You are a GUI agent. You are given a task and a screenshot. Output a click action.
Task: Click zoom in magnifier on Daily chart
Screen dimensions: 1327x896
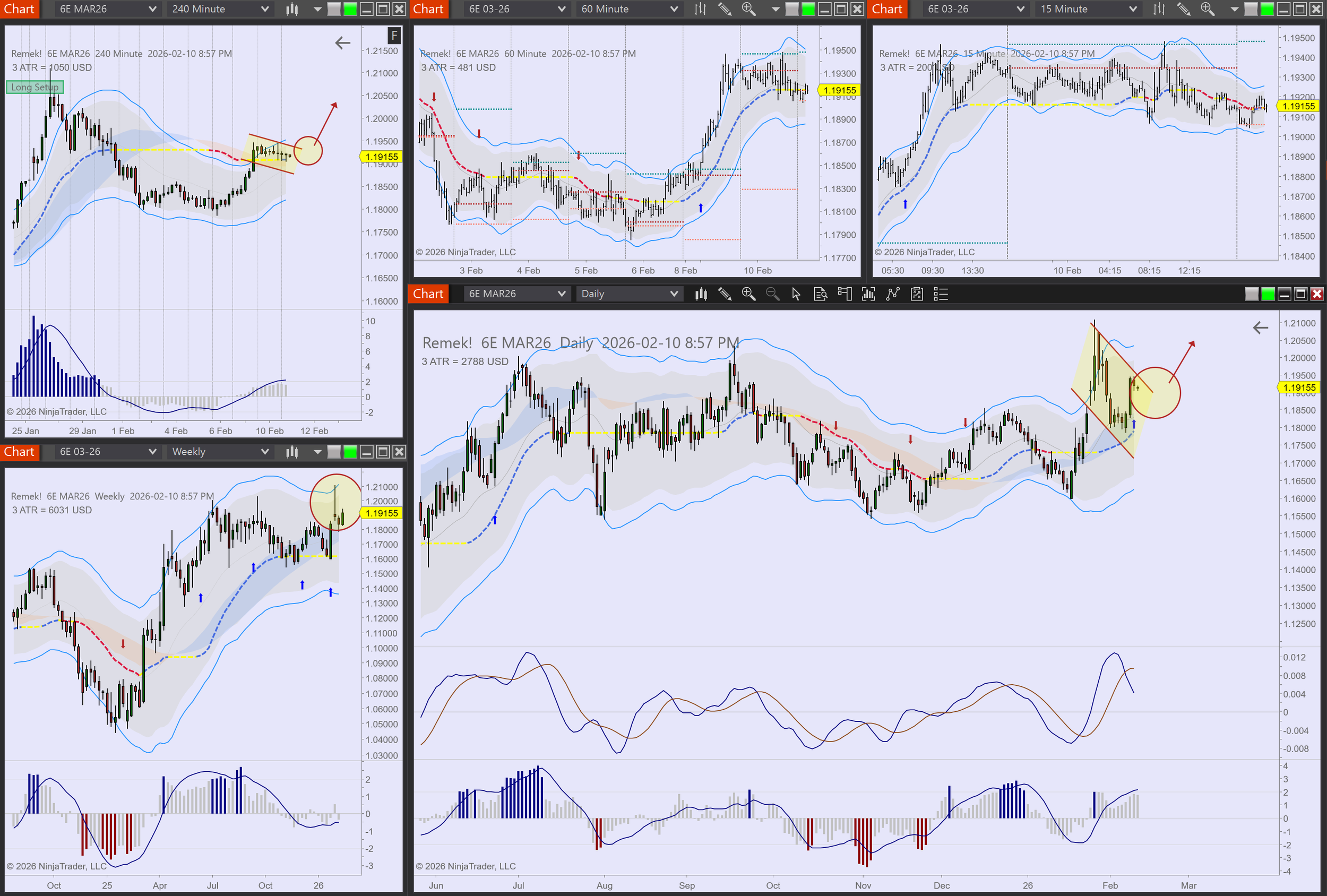point(748,294)
